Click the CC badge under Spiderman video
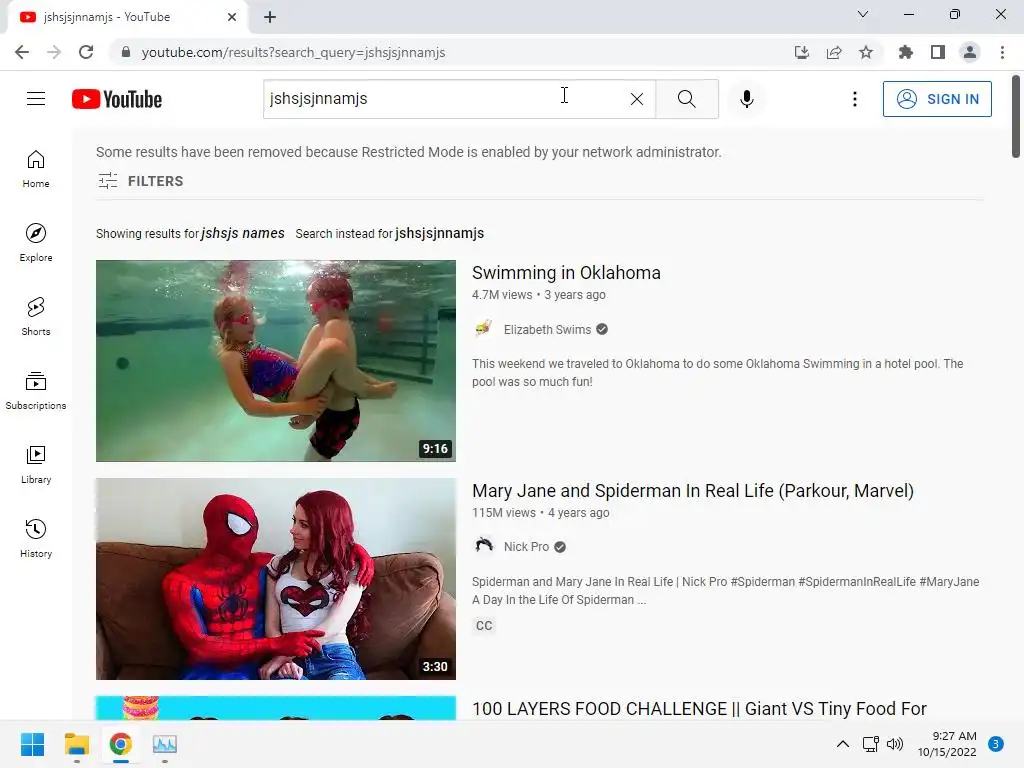The image size is (1024, 768). coord(484,626)
